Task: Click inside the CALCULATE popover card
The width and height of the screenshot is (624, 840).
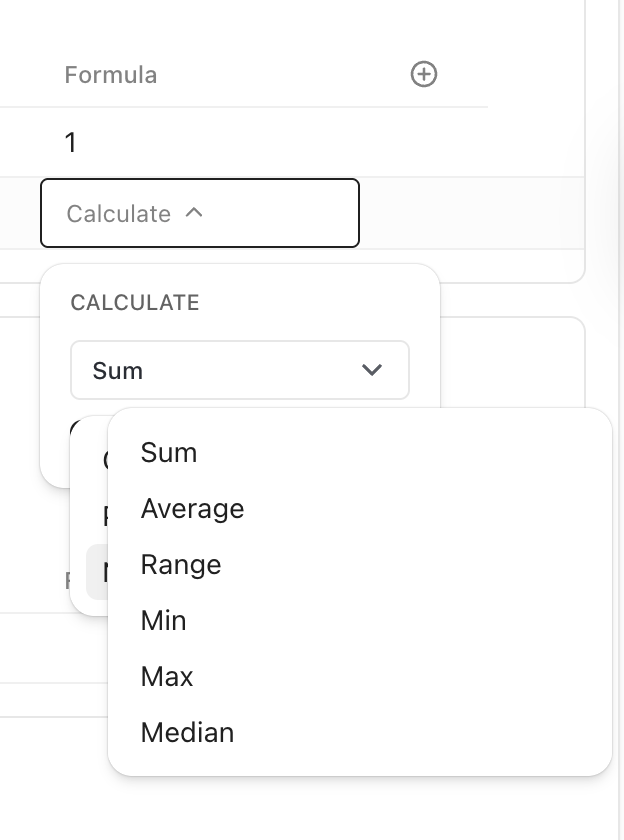Action: click(x=240, y=330)
